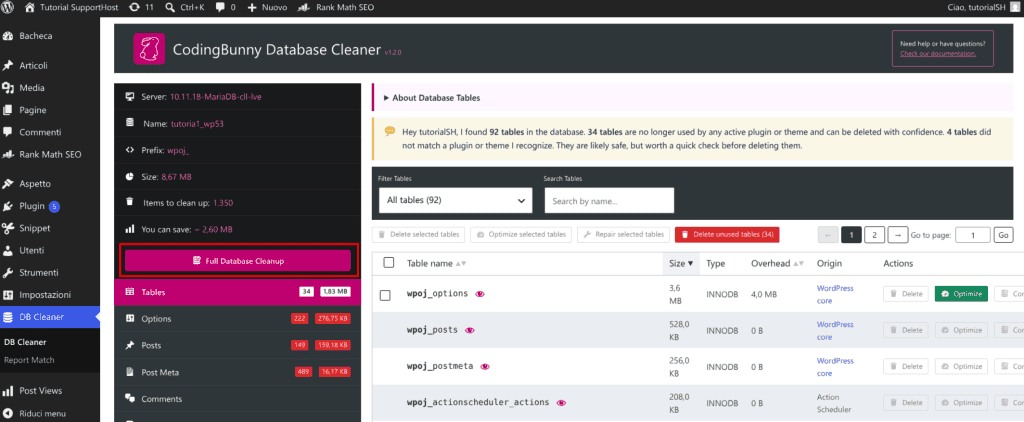The height and width of the screenshot is (422, 1024).
Task: Open the WordPress logo menu
Action: pyautogui.click(x=9, y=8)
